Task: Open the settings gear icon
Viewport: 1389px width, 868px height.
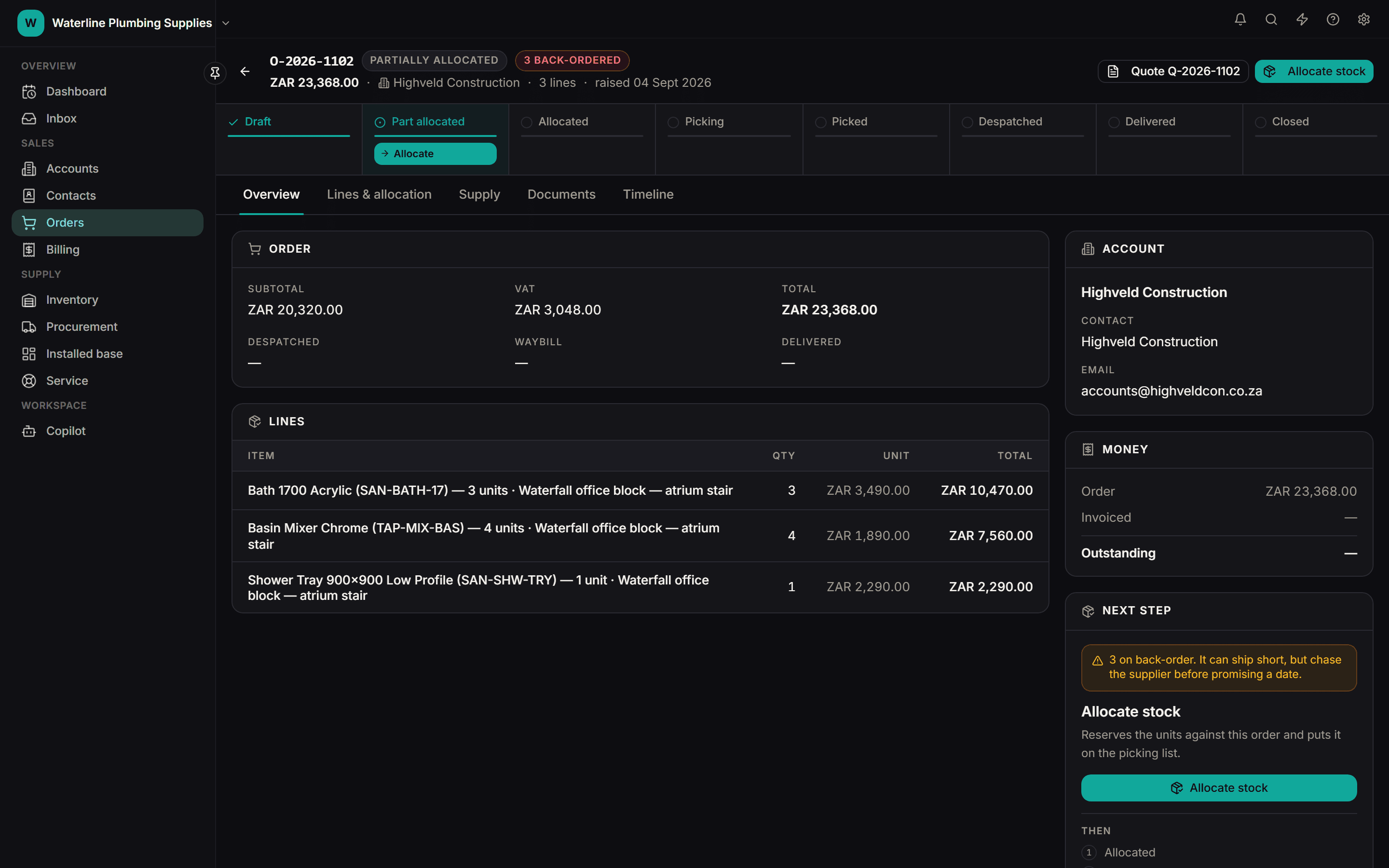Action: [1364, 20]
